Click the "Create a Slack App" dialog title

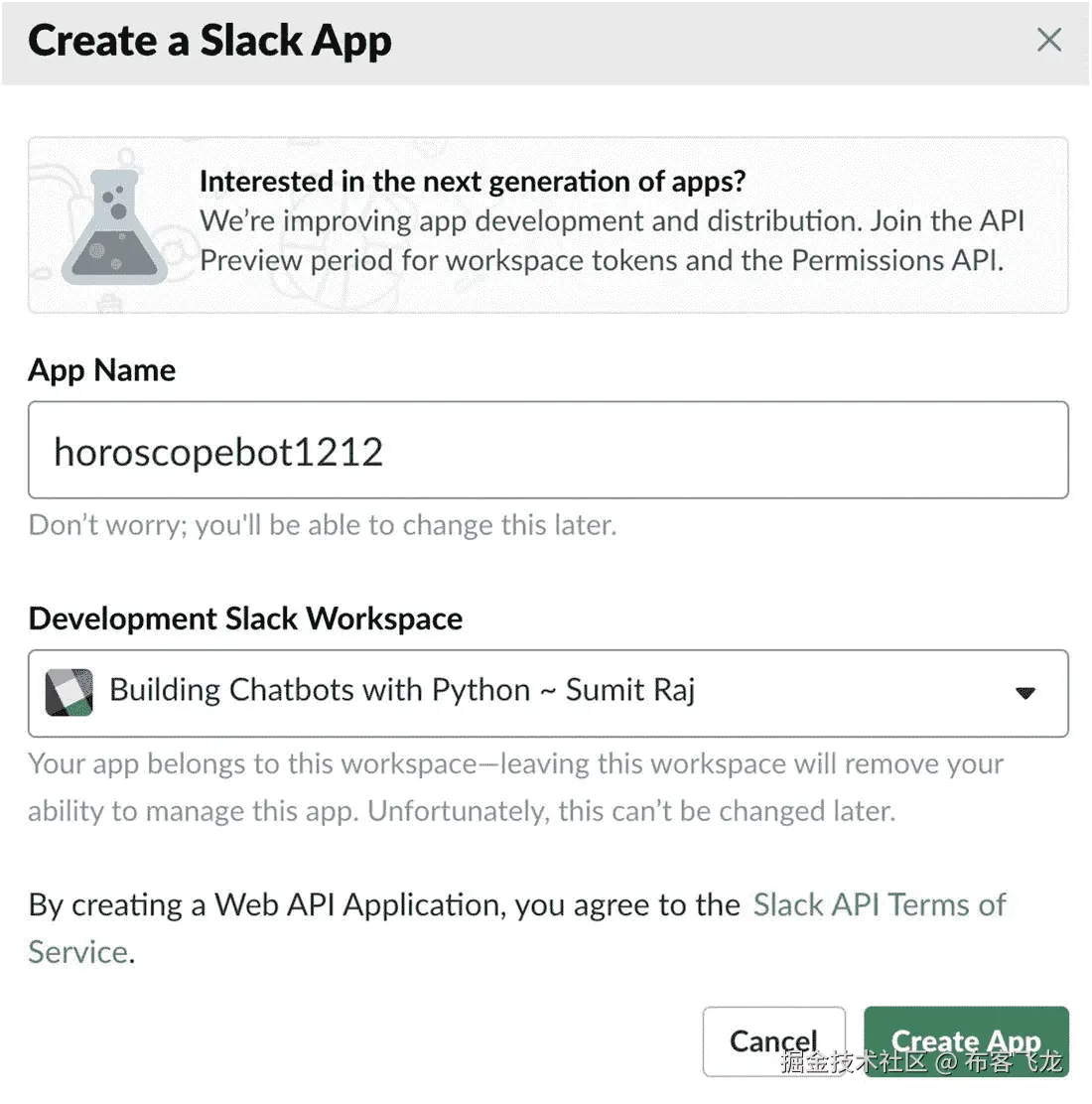209,42
